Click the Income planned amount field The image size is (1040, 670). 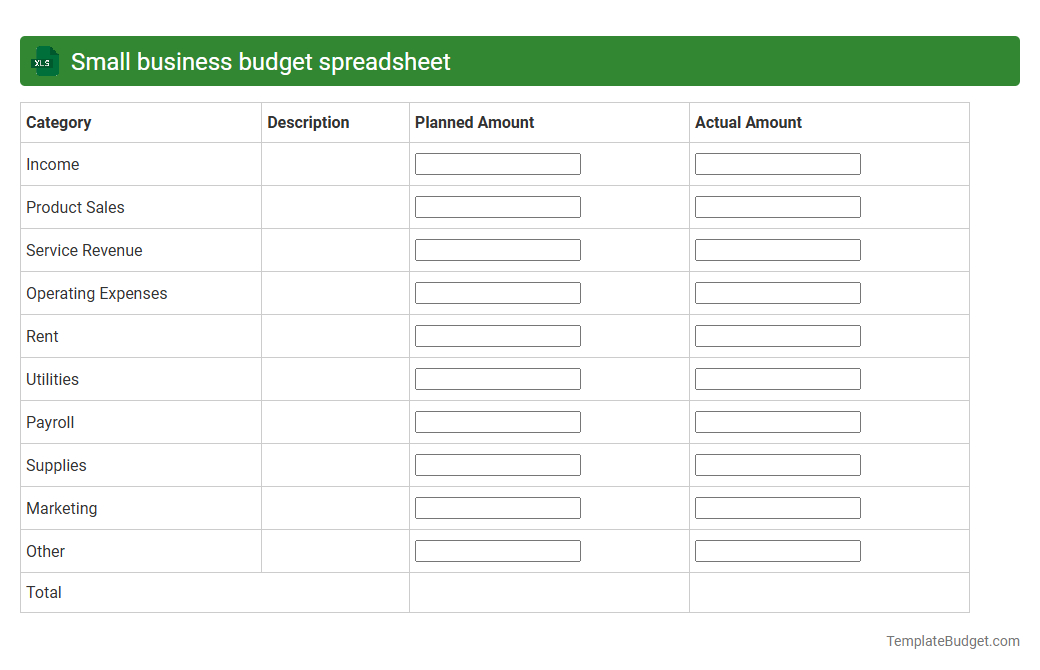(497, 163)
